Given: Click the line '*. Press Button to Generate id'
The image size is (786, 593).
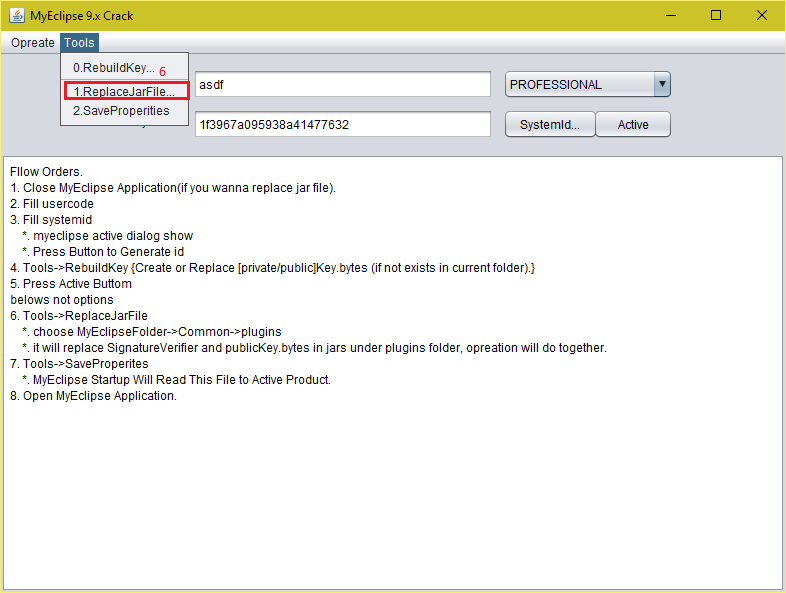Looking at the screenshot, I should click(103, 252).
